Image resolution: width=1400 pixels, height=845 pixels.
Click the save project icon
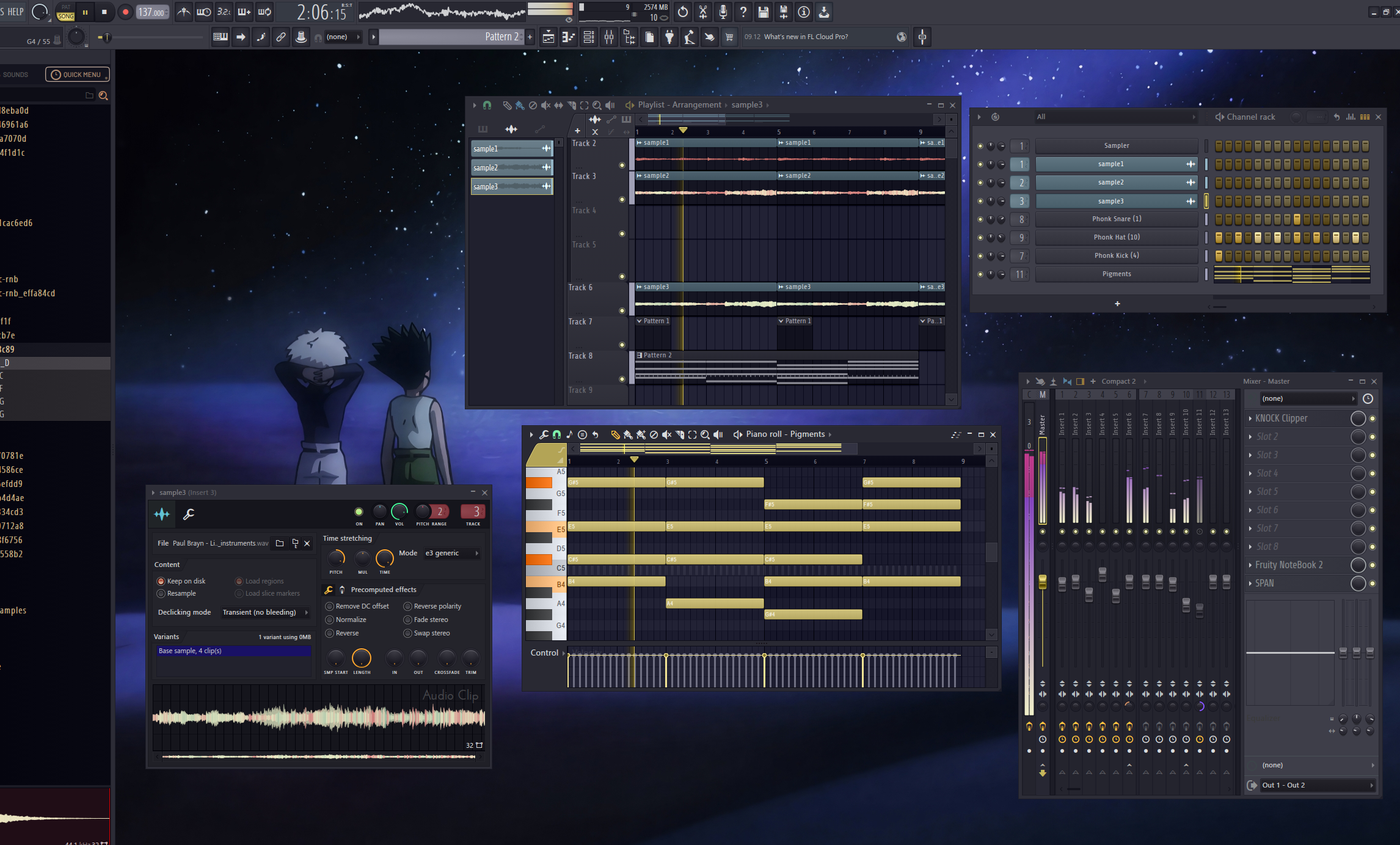point(763,12)
